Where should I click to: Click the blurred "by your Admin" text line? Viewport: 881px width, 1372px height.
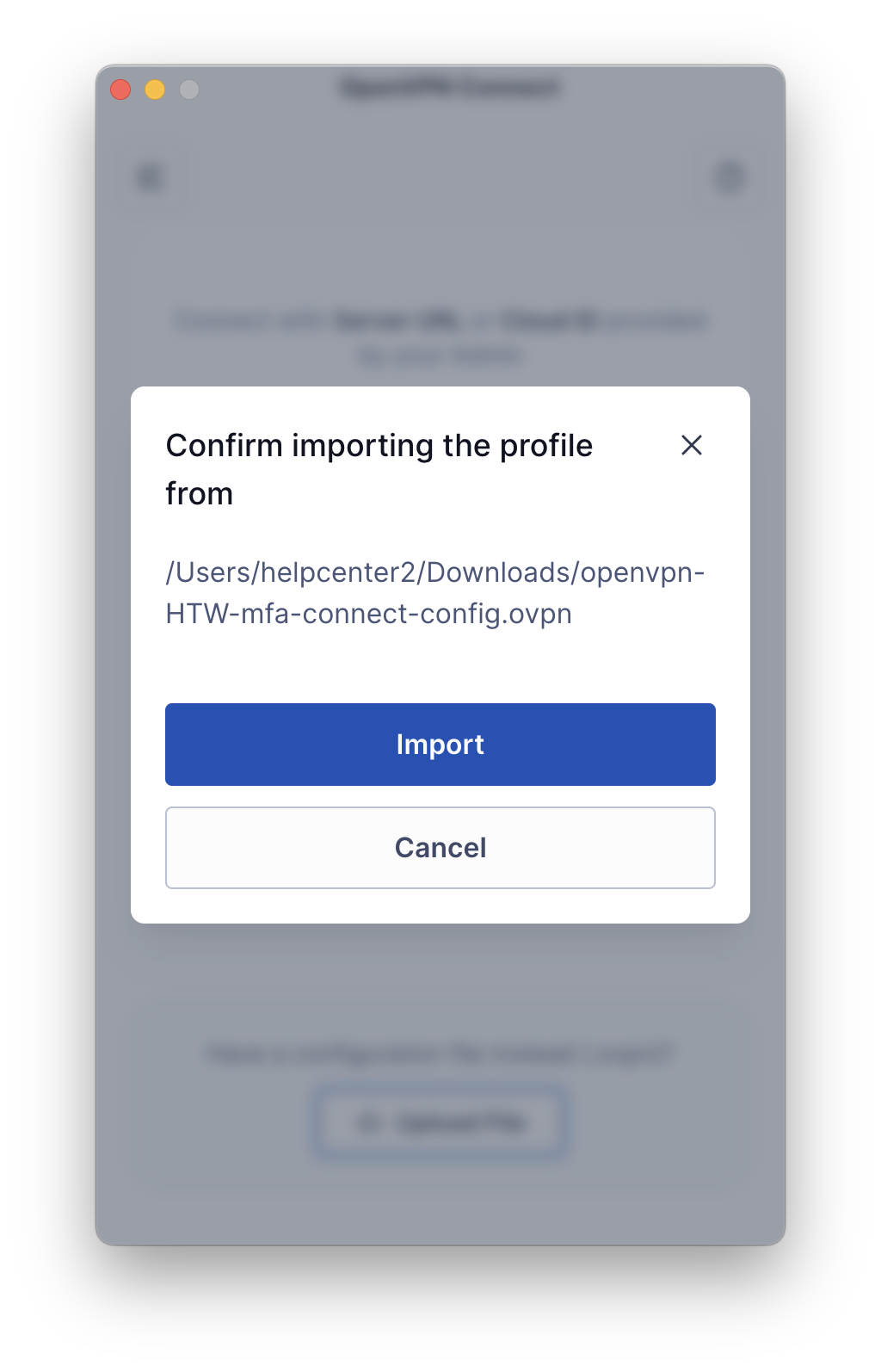(x=440, y=355)
